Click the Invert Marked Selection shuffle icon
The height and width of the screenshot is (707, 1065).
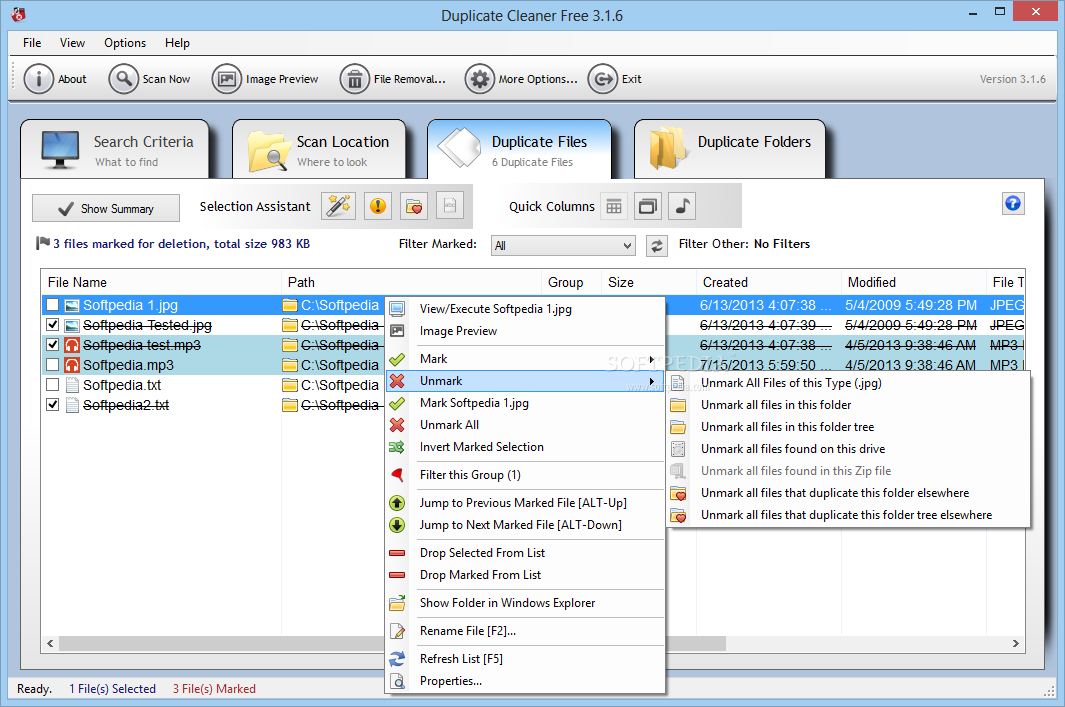point(397,447)
